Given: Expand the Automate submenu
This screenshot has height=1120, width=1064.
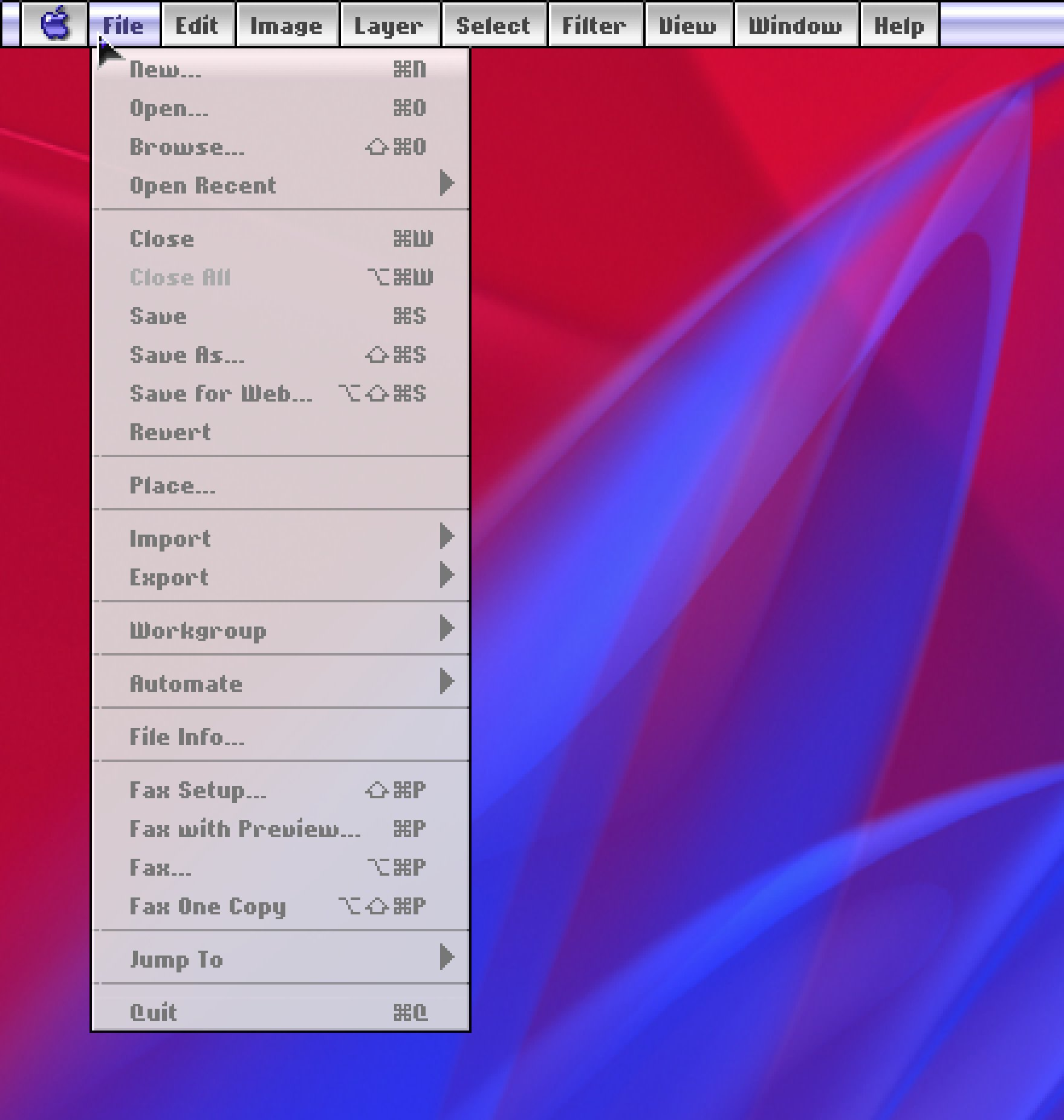Looking at the screenshot, I should (281, 683).
